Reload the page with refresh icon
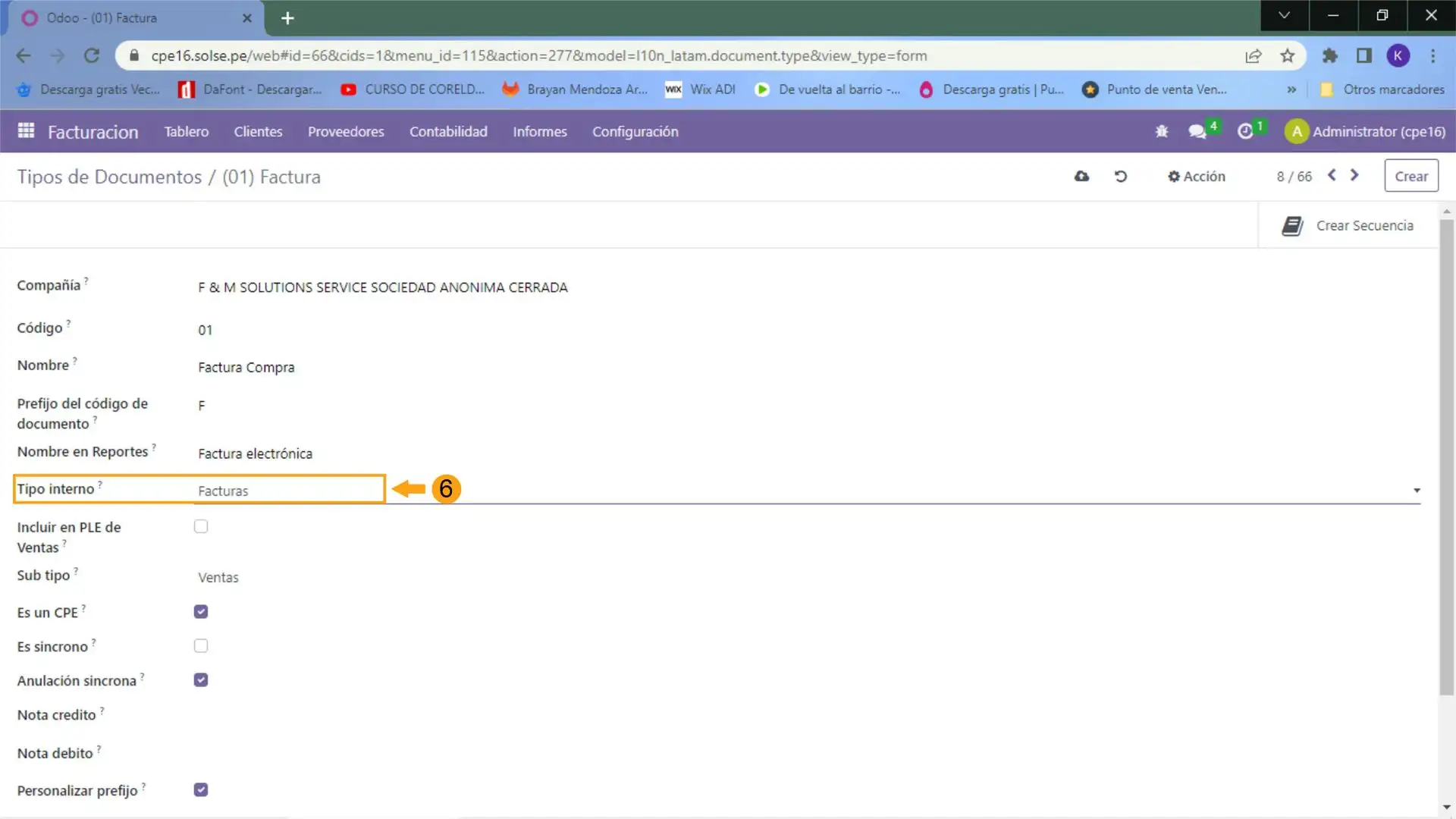1456x819 pixels. coord(92,55)
